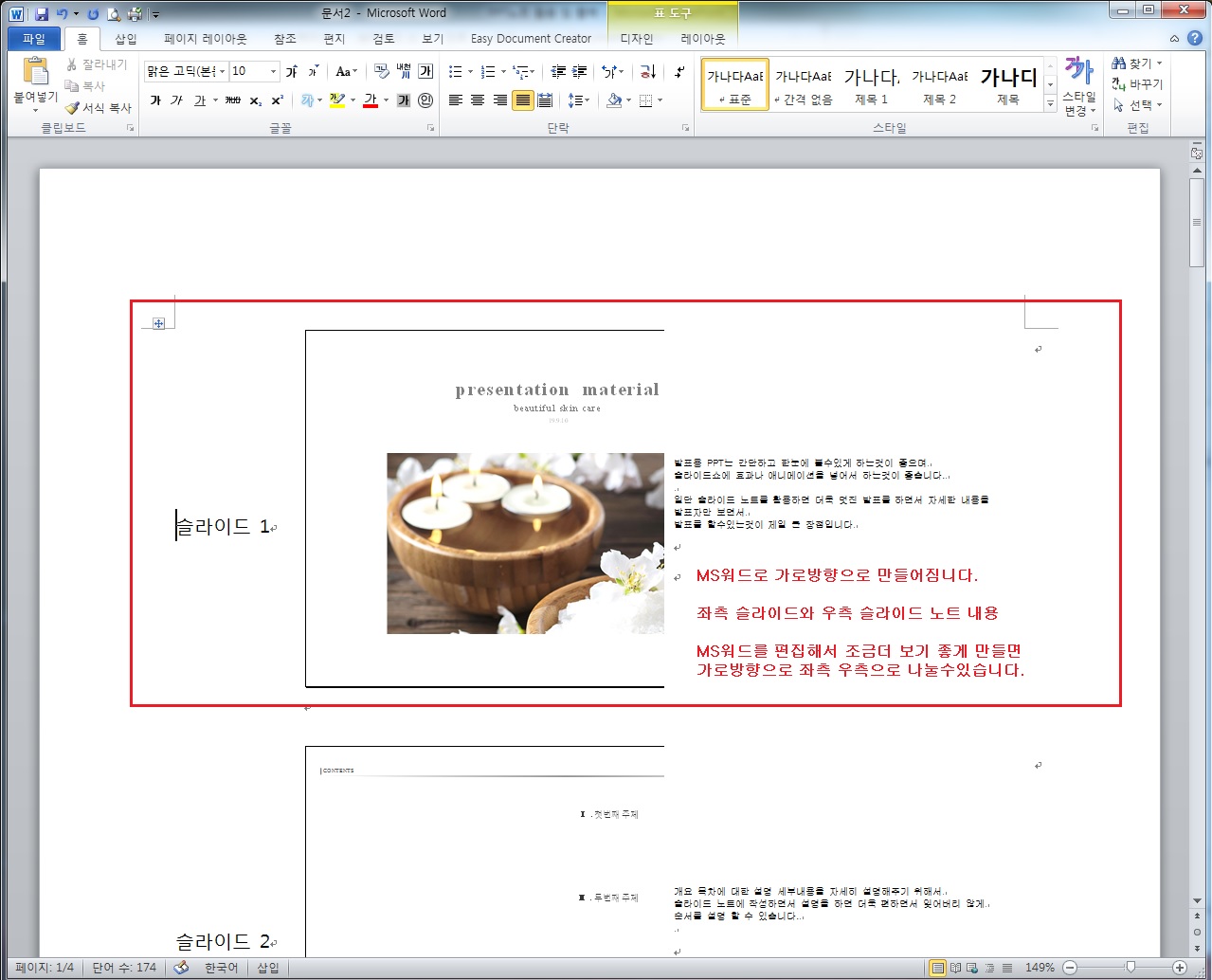
Task: Apply the red font color
Action: (371, 100)
